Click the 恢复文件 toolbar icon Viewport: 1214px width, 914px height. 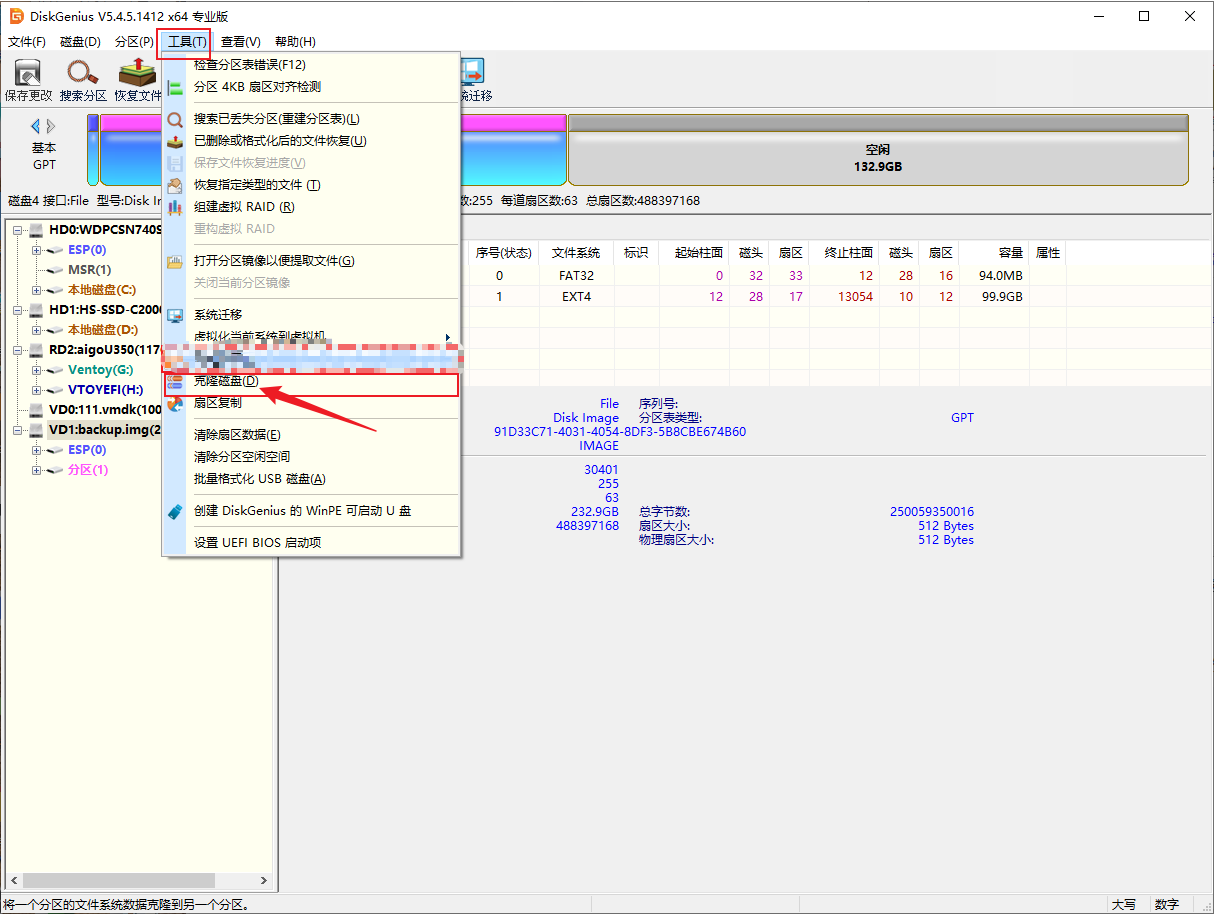pos(137,73)
